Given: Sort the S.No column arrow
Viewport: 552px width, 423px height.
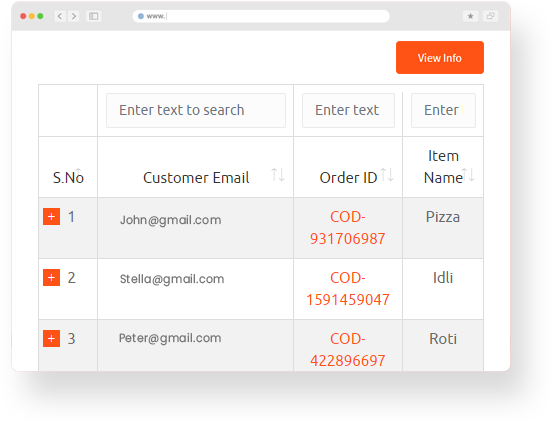Looking at the screenshot, I should [79, 171].
